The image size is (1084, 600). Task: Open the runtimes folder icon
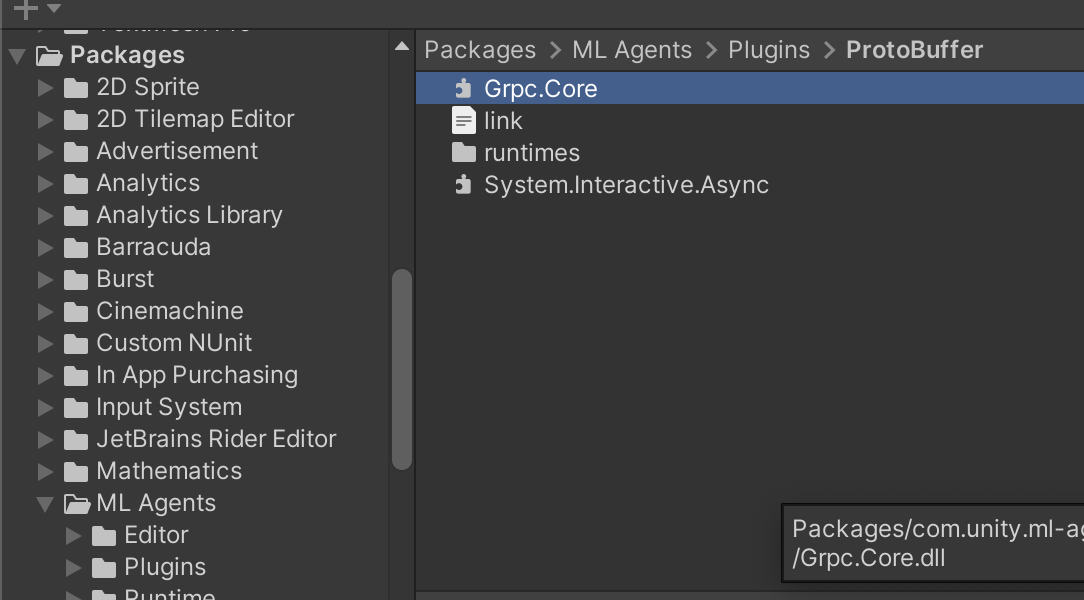point(463,152)
